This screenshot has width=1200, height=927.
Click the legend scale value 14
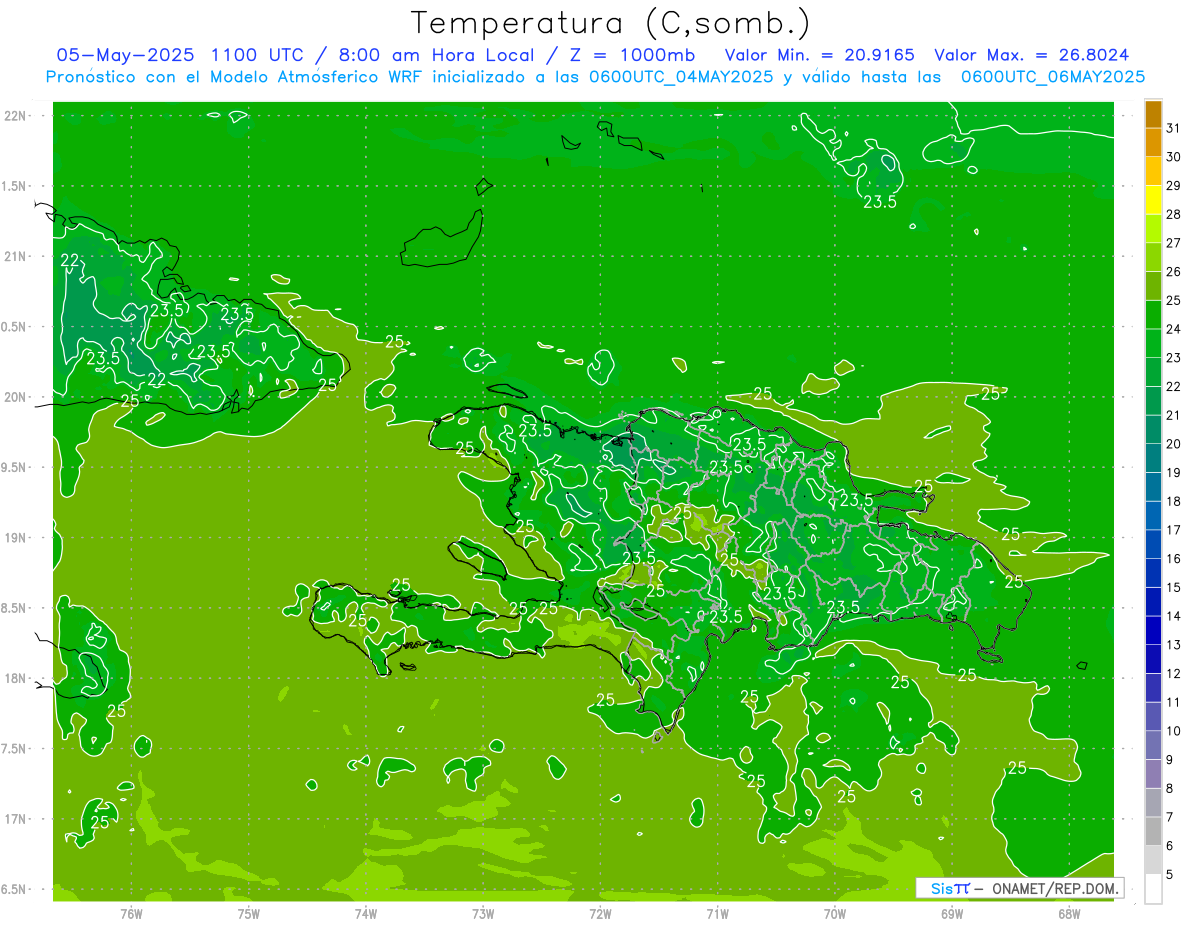point(1173,616)
